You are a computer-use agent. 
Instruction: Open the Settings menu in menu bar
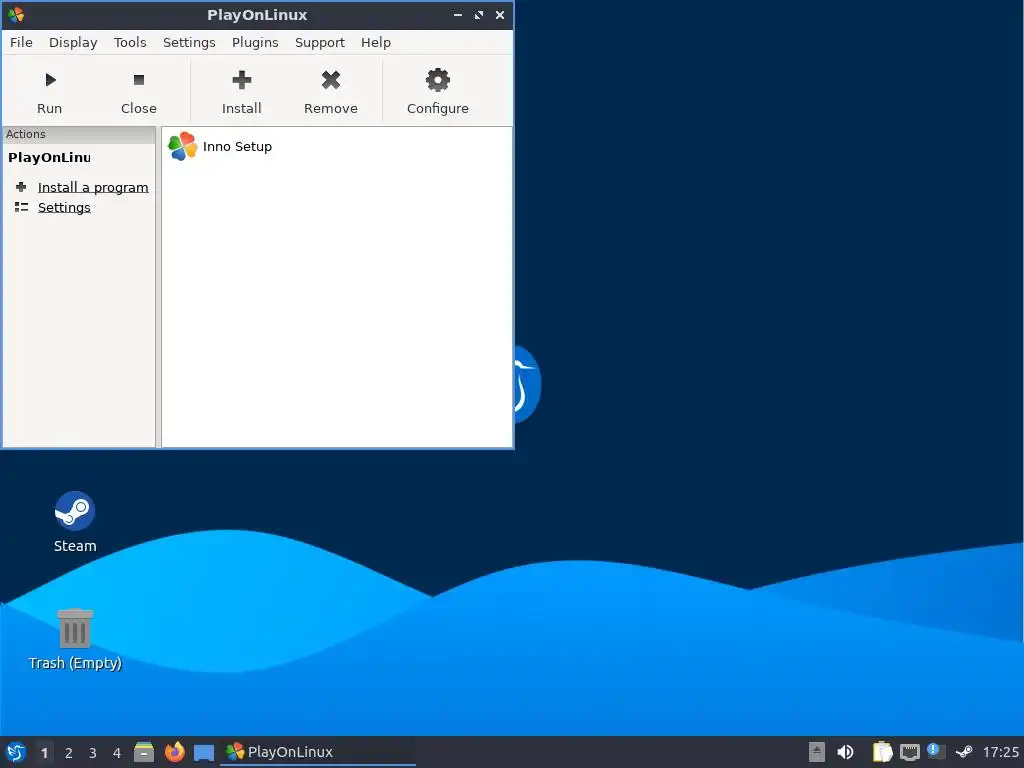coord(189,42)
